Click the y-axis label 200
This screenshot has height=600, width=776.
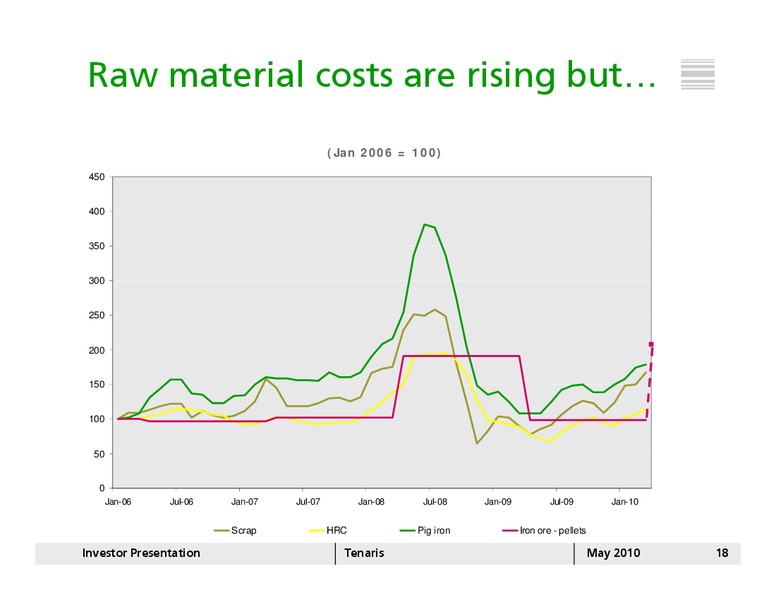click(x=97, y=350)
